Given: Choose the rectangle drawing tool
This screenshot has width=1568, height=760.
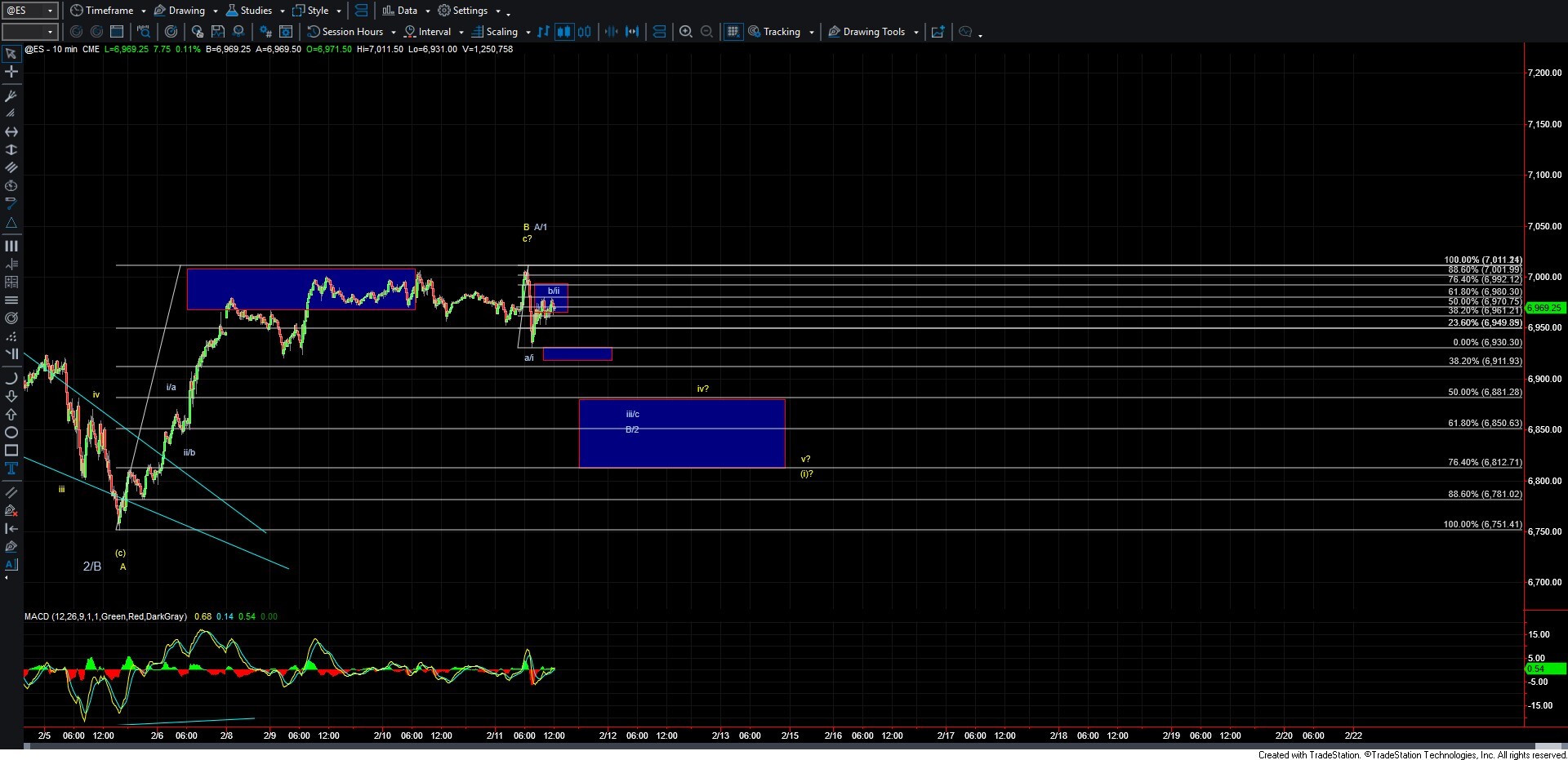Looking at the screenshot, I should click(11, 451).
